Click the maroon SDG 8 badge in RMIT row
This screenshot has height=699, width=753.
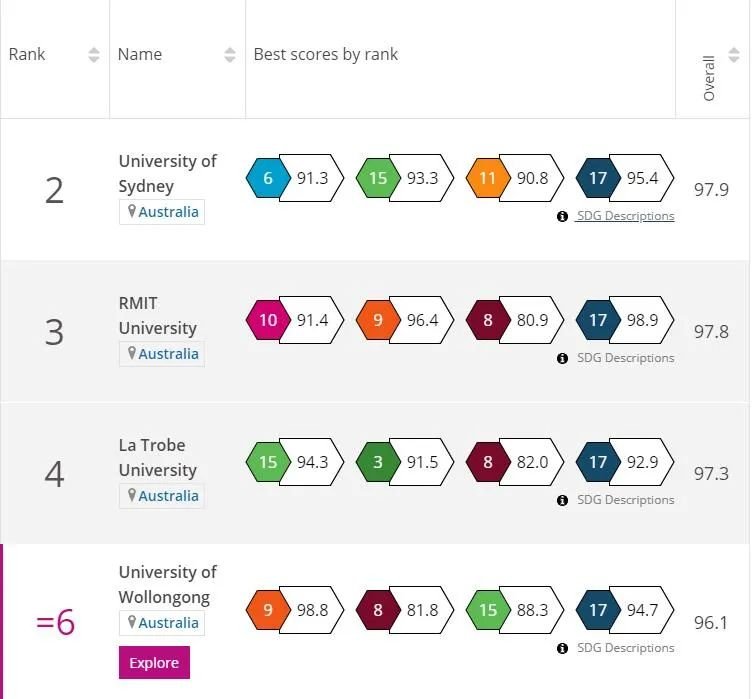pos(488,320)
